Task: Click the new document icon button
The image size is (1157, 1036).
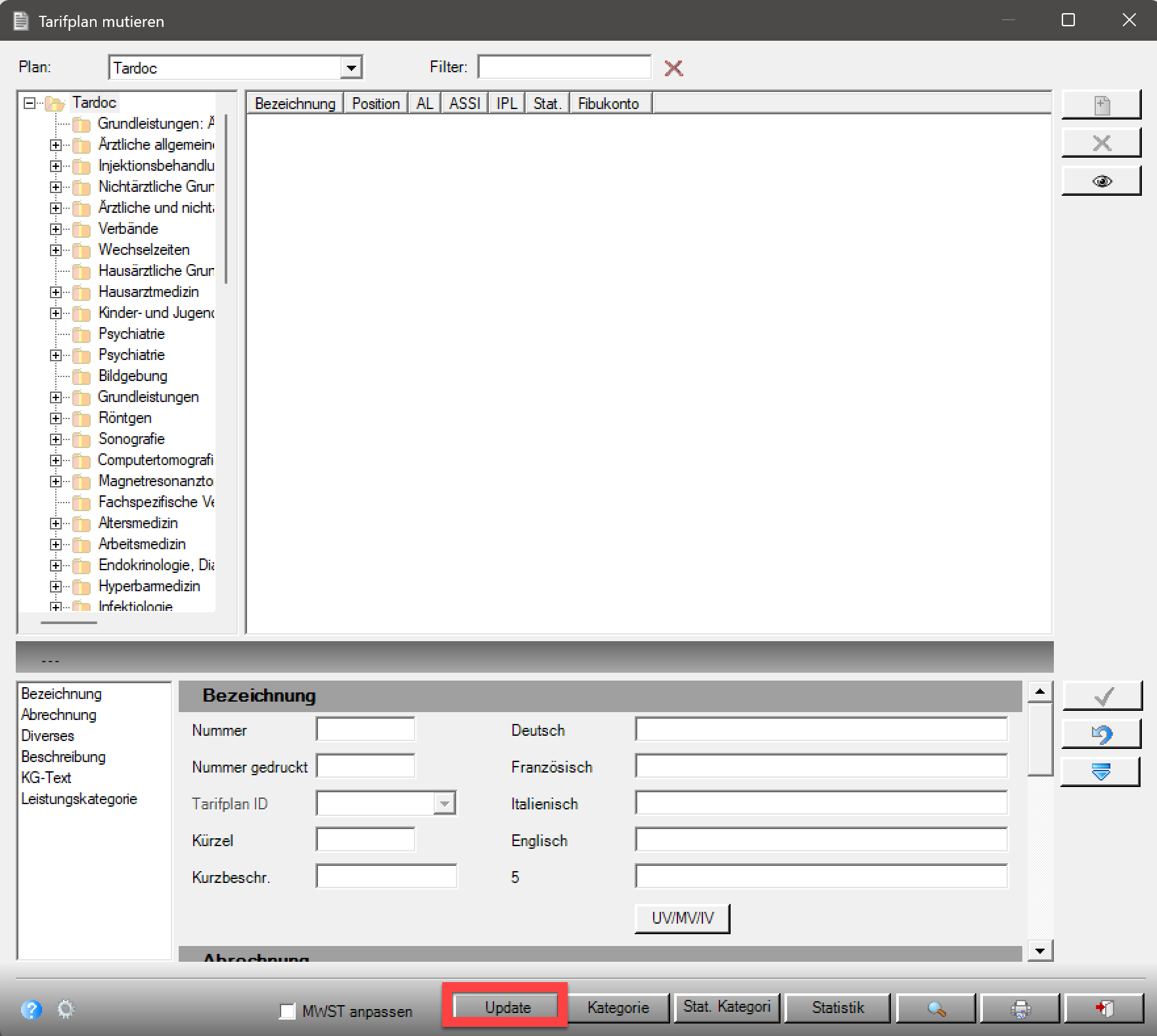Action: [1101, 105]
